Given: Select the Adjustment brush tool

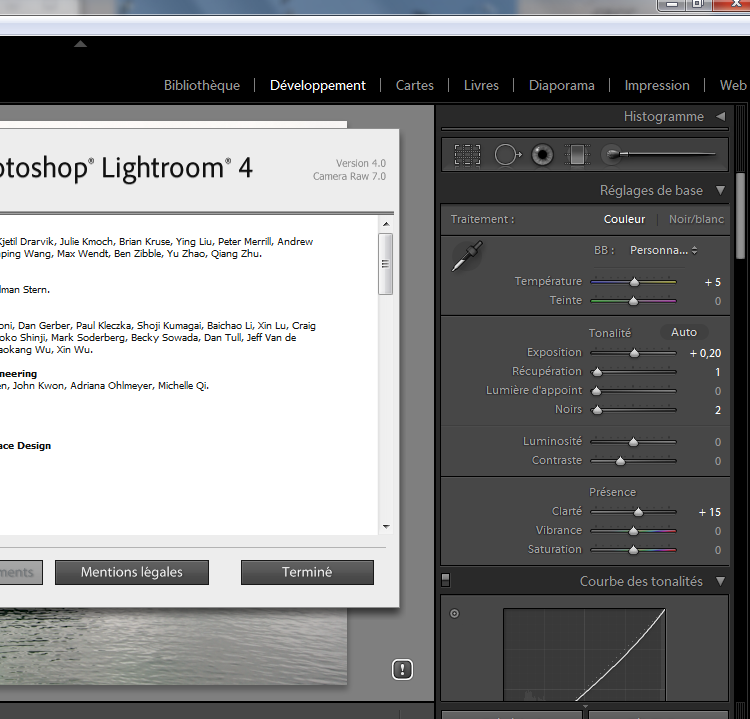Looking at the screenshot, I should pyautogui.click(x=660, y=155).
